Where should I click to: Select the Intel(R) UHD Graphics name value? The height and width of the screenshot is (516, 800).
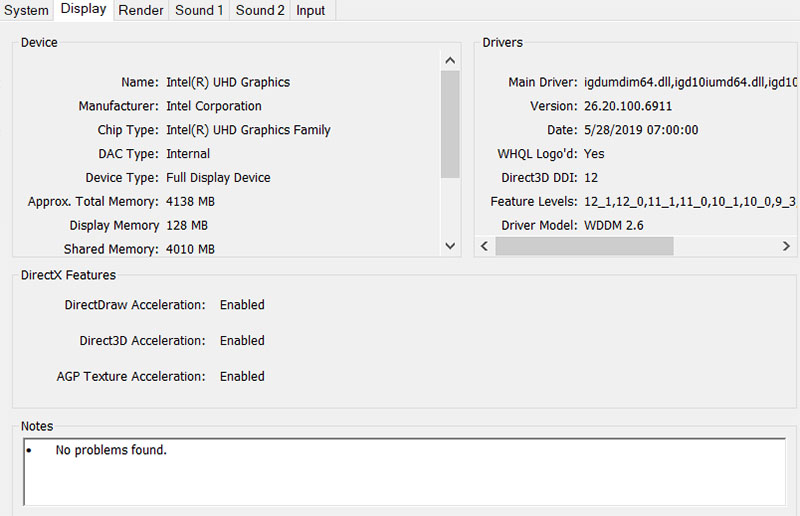pos(228,82)
